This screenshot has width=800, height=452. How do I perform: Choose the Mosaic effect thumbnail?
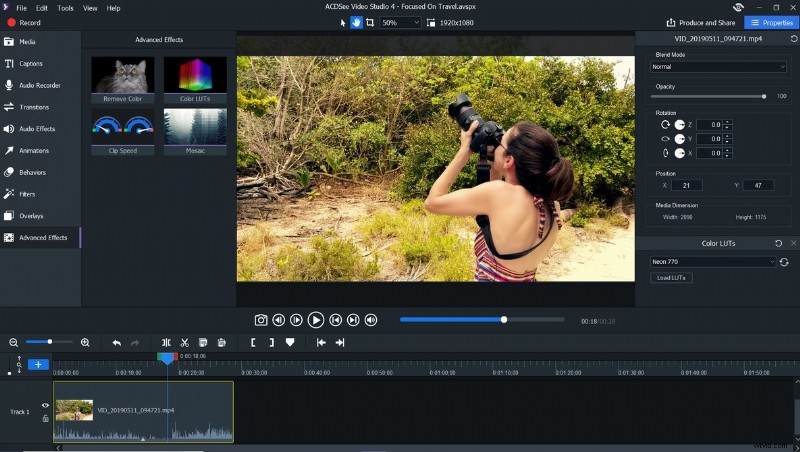(x=195, y=132)
